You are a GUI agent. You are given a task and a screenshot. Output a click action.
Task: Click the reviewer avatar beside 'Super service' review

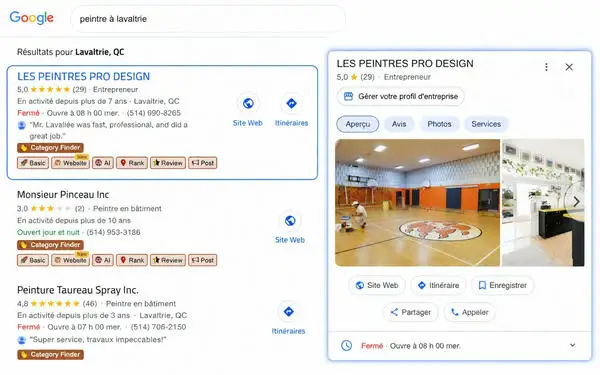(x=22, y=340)
